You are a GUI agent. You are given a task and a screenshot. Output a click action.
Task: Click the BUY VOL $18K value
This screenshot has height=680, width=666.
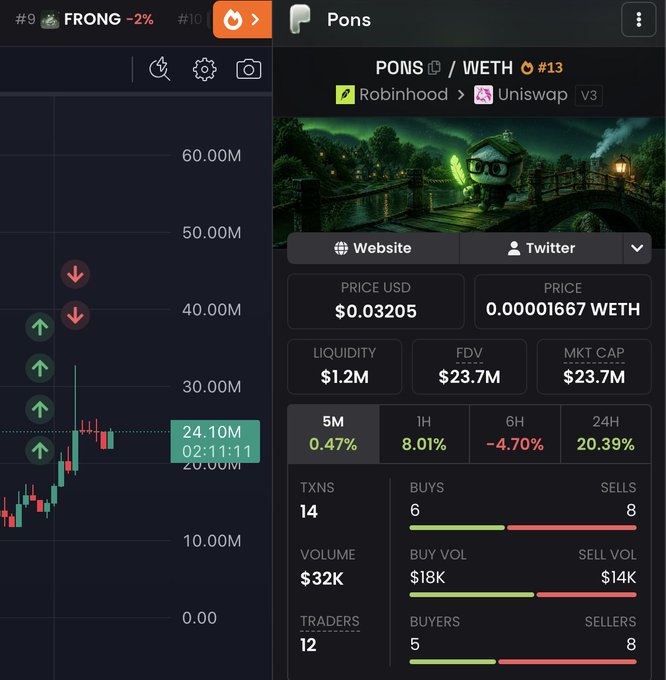click(428, 577)
